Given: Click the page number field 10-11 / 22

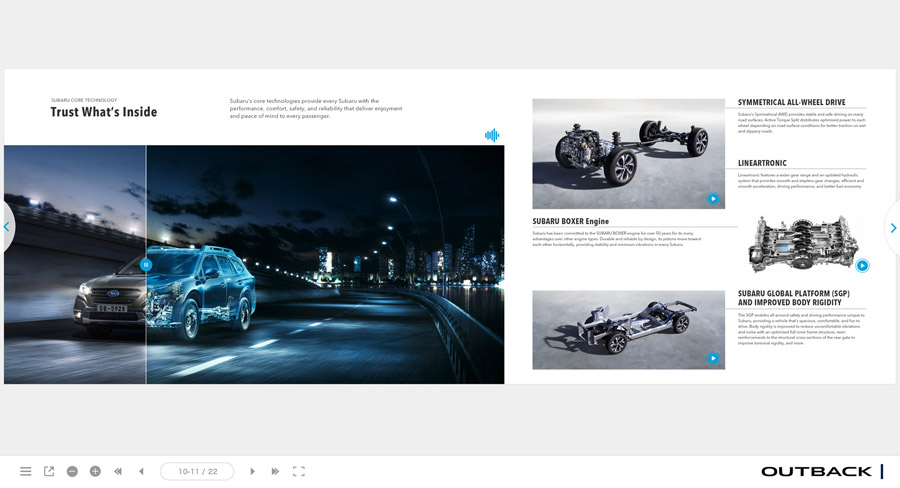Looking at the screenshot, I should click(x=197, y=471).
